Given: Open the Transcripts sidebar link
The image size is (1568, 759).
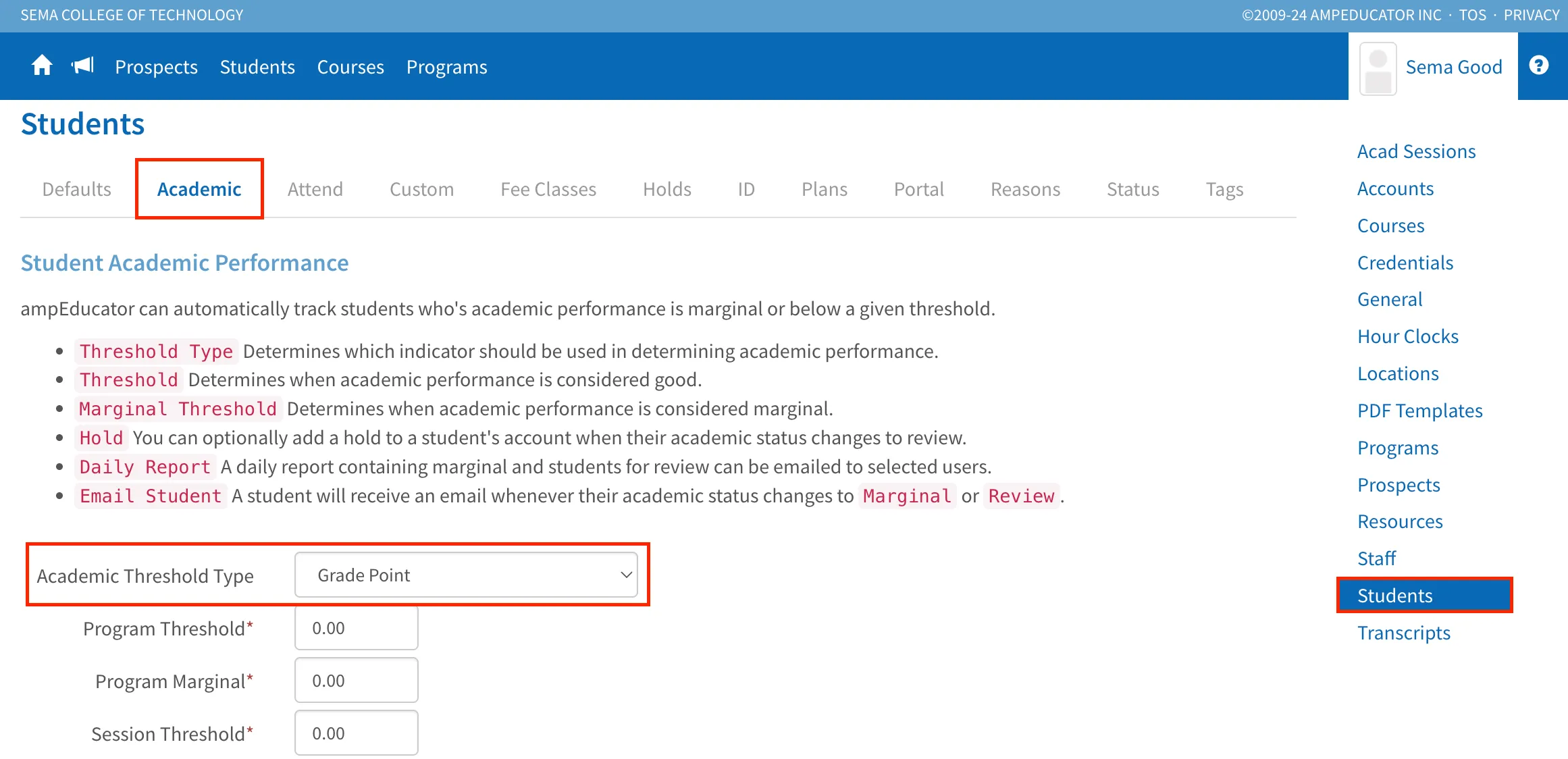Looking at the screenshot, I should [1404, 633].
